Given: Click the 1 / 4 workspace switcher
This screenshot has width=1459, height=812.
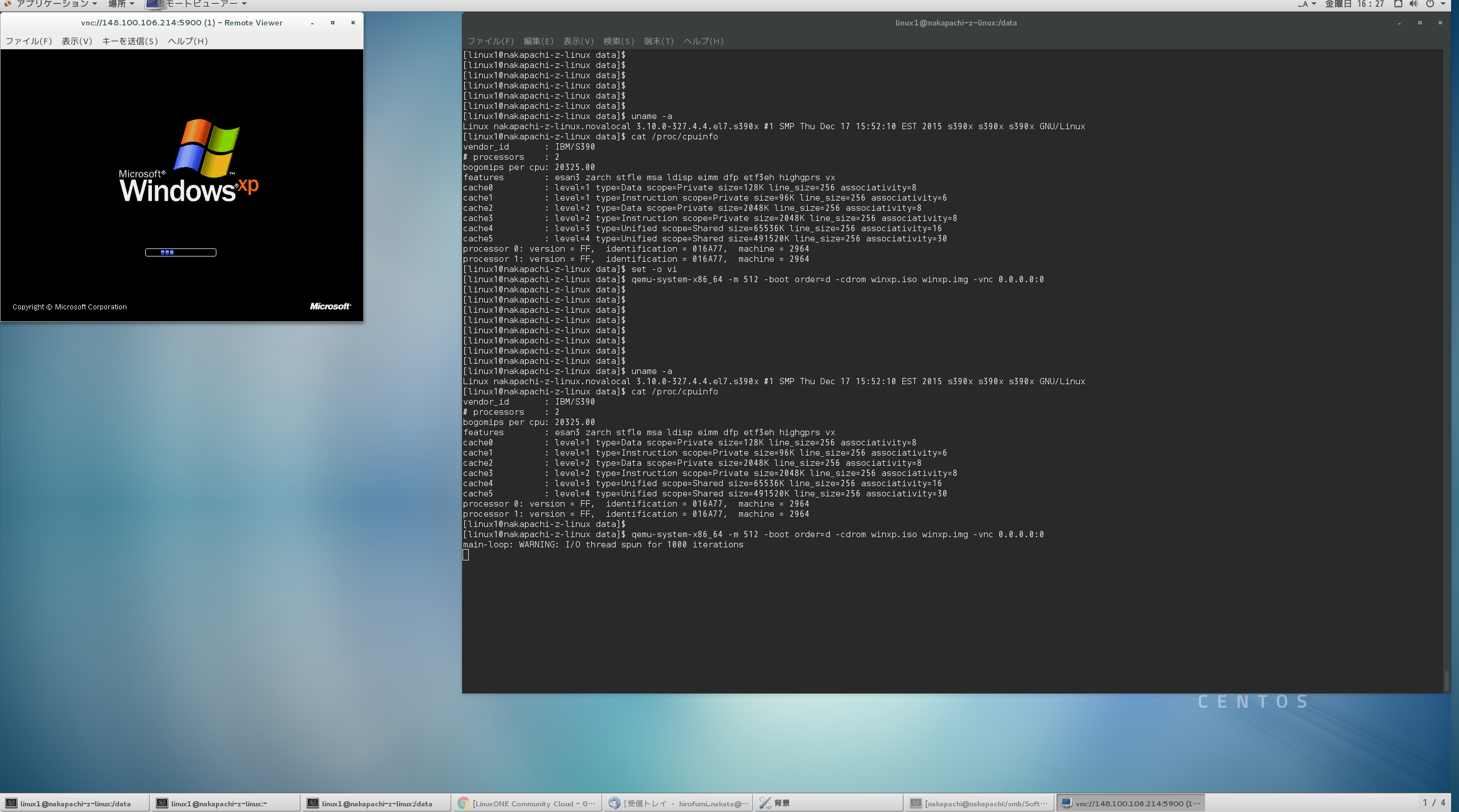Looking at the screenshot, I should tap(1434, 802).
